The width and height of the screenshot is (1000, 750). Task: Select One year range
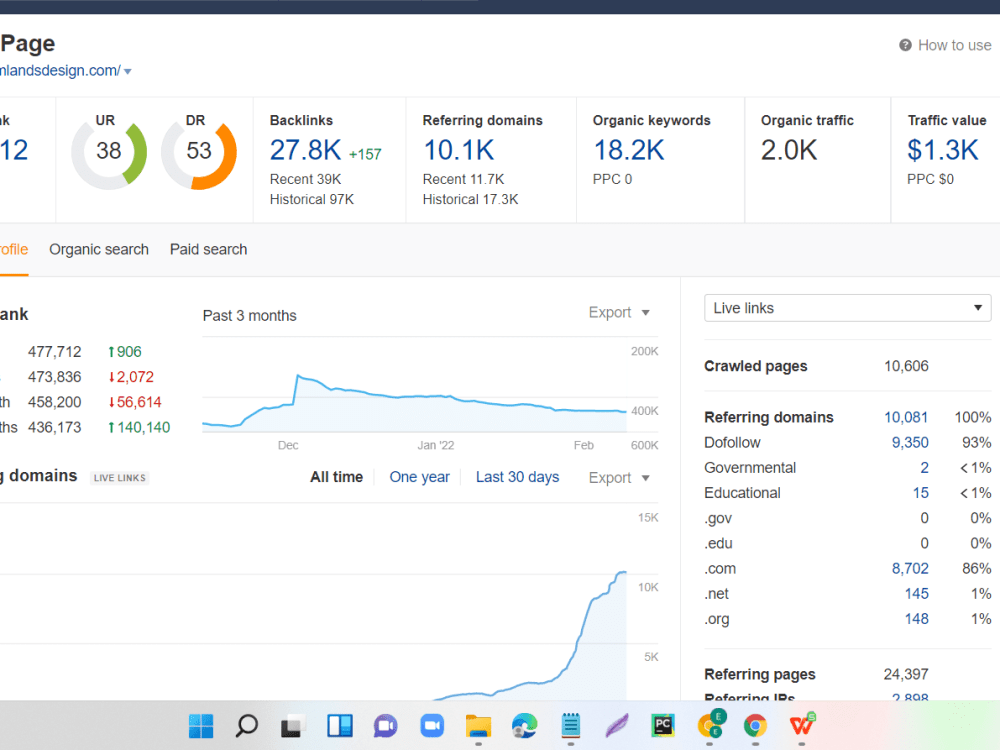tap(420, 477)
